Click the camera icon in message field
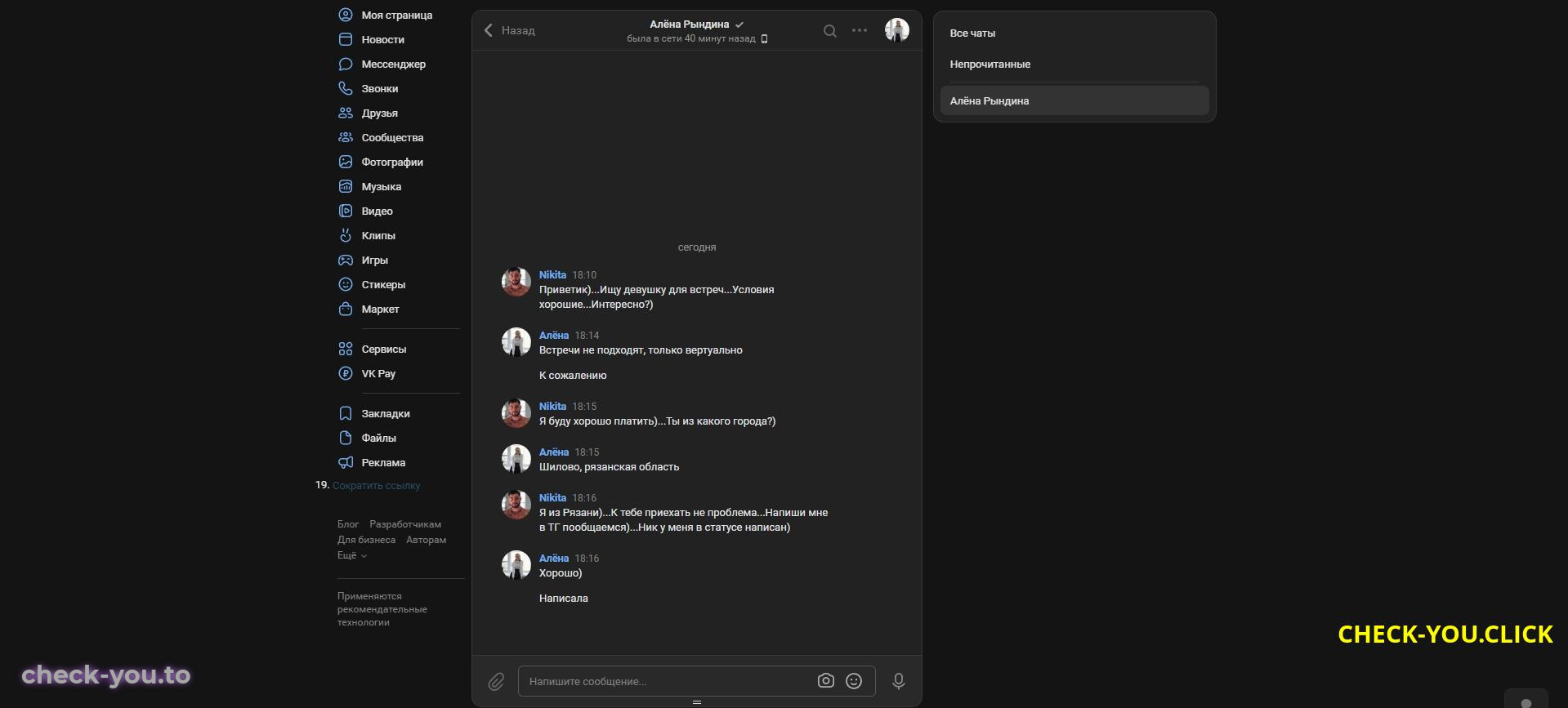The height and width of the screenshot is (708, 1568). 826,680
